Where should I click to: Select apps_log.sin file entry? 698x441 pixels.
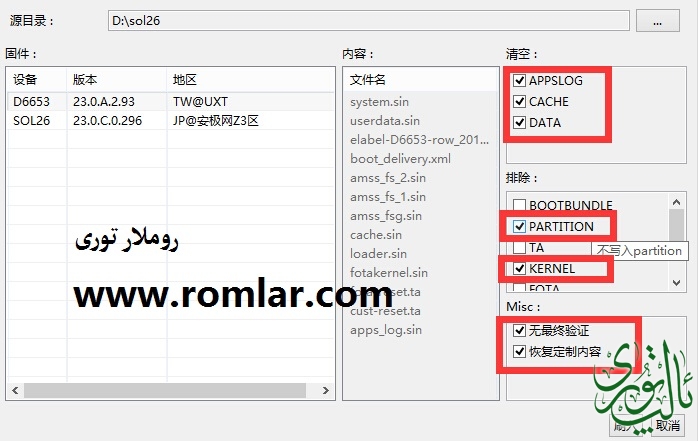pyautogui.click(x=386, y=330)
